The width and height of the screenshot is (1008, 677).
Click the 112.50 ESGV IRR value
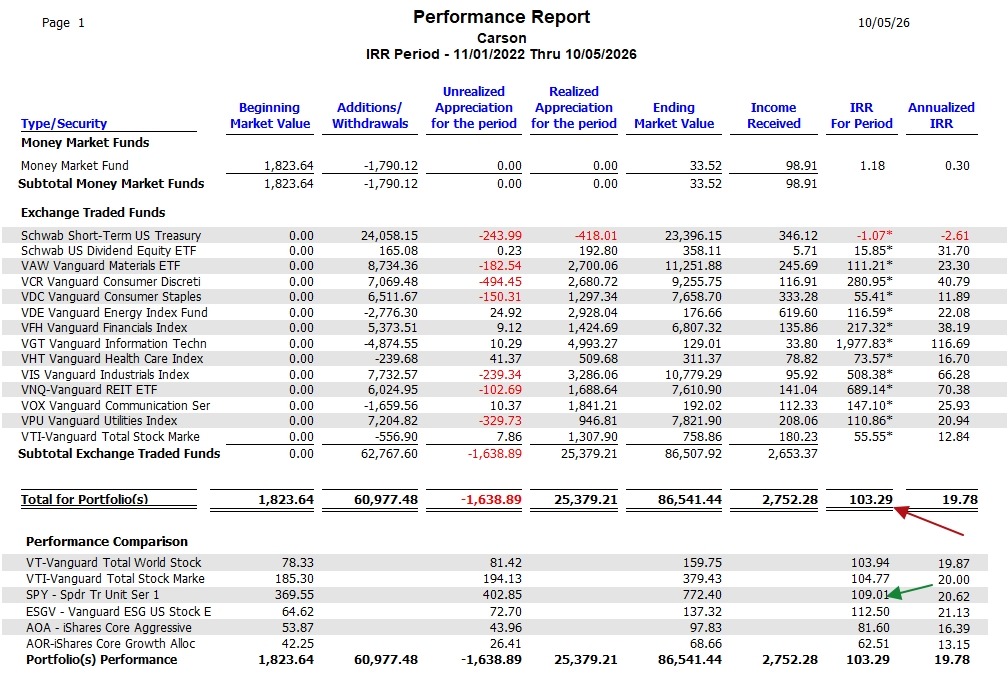[x=870, y=611]
